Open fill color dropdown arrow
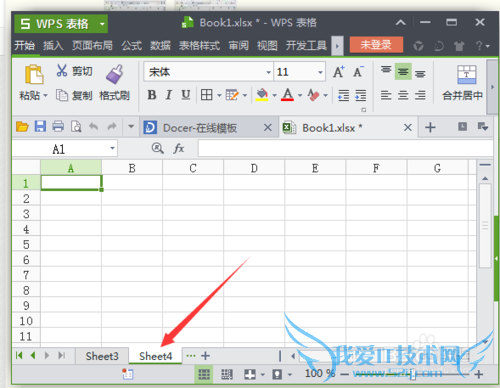 point(274,96)
